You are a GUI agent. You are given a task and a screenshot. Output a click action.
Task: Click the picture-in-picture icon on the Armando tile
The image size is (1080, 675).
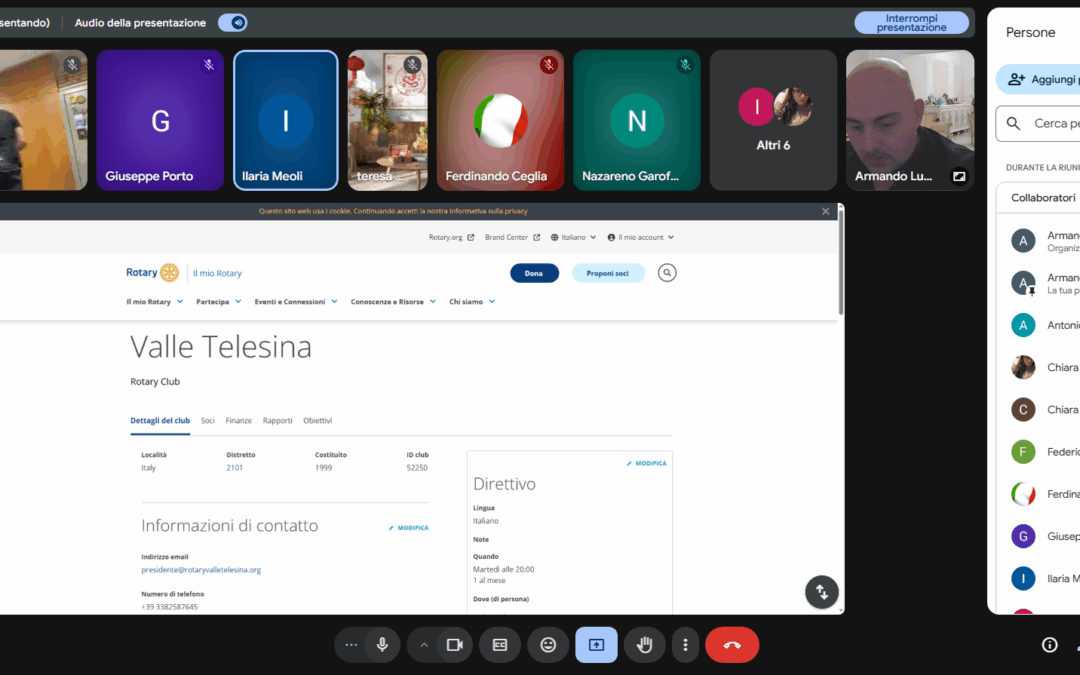coord(959,176)
